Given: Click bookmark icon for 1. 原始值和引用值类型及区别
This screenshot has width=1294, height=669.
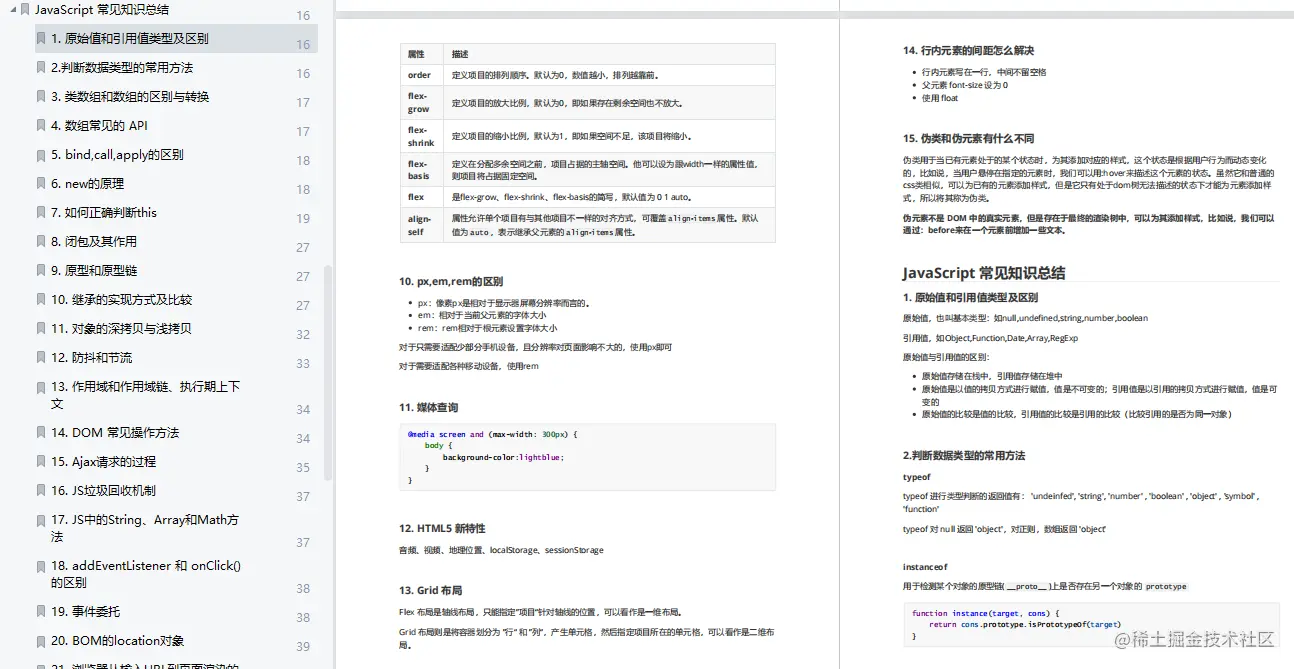Looking at the screenshot, I should [x=41, y=38].
